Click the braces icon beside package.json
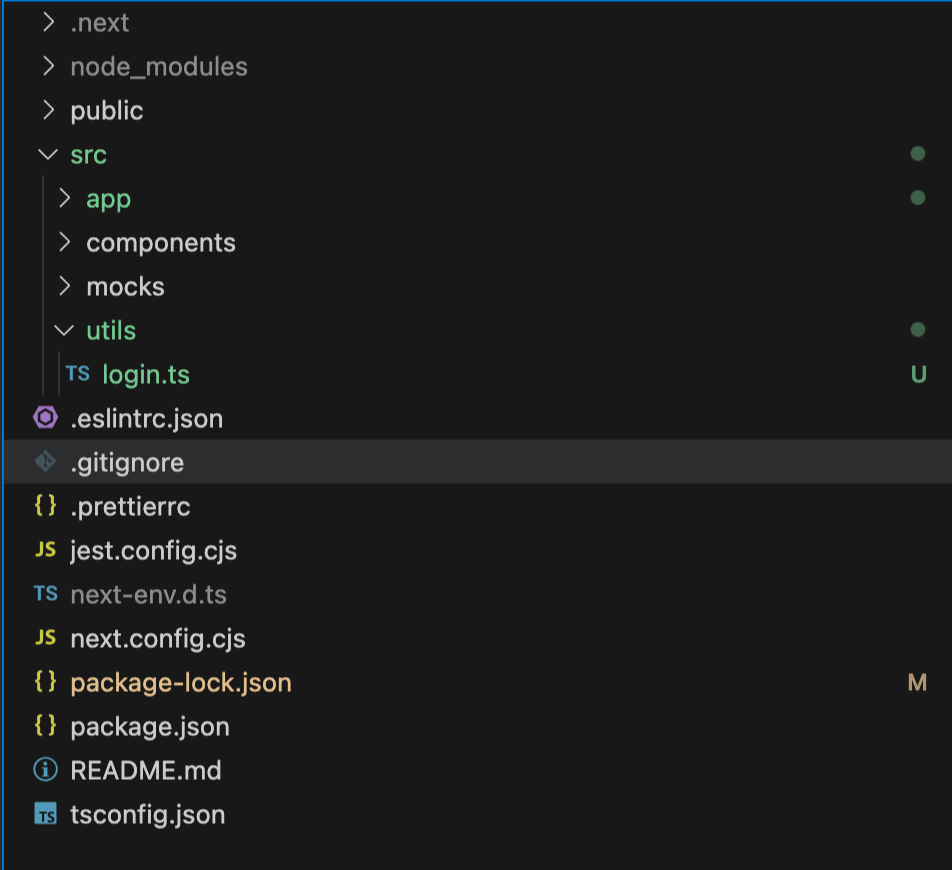 (46, 725)
